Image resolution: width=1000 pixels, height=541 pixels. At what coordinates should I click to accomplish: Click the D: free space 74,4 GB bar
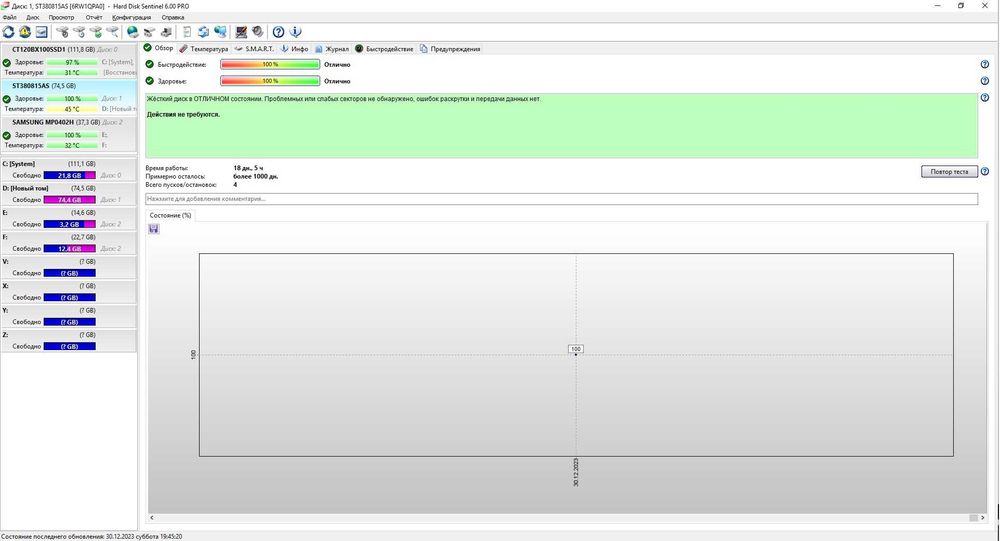point(70,200)
